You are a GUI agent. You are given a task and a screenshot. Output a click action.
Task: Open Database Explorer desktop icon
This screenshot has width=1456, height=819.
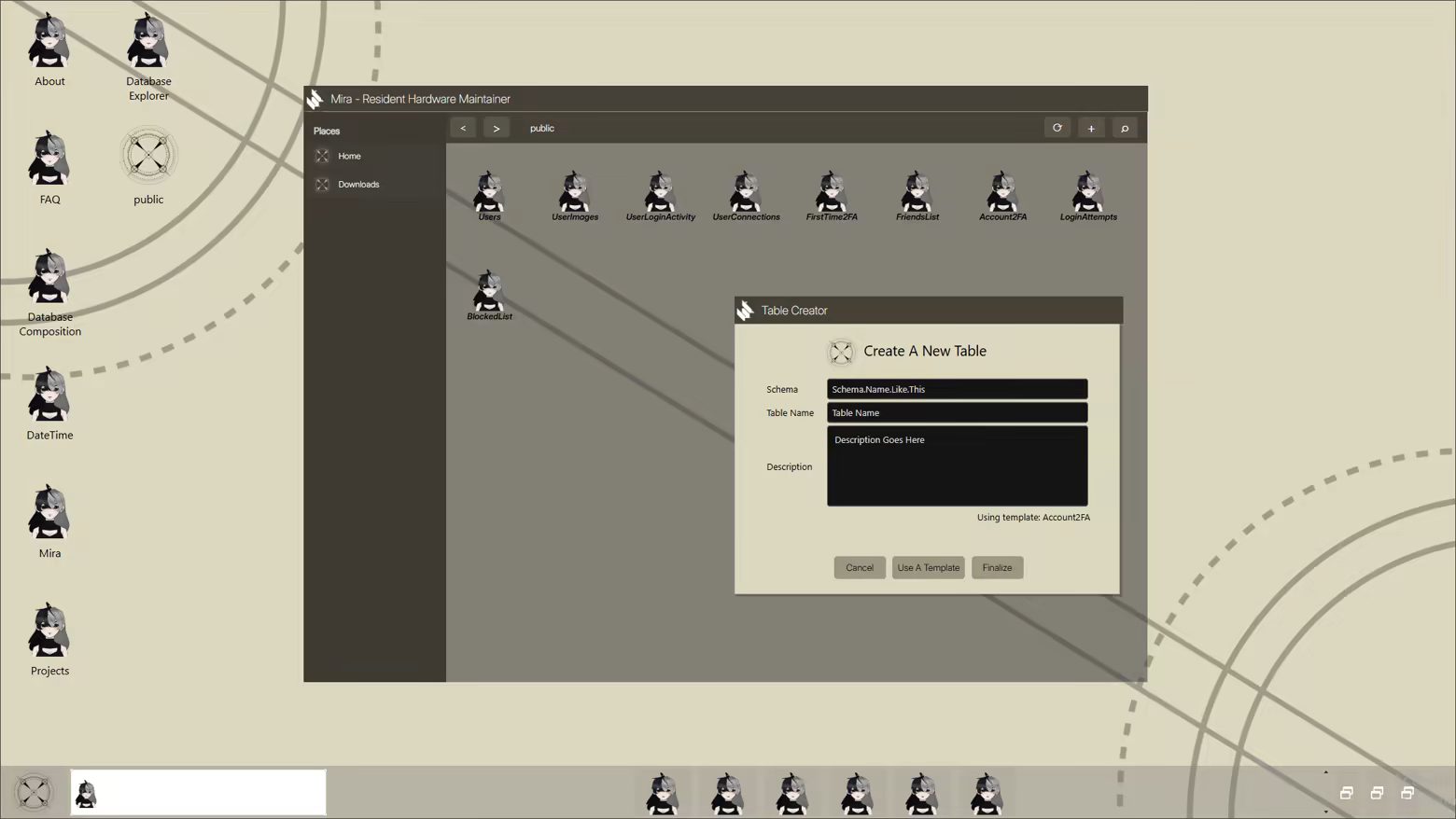(x=148, y=56)
